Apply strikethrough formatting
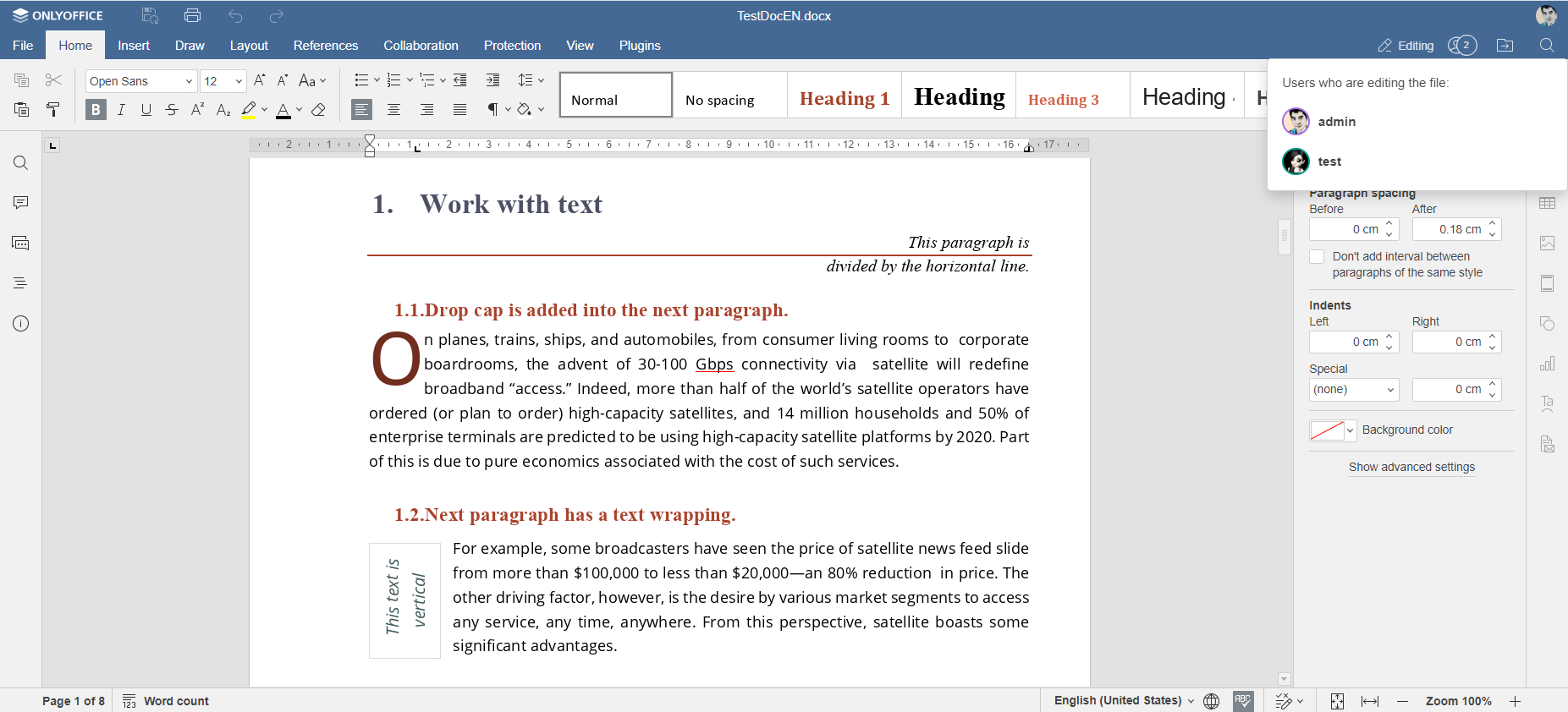This screenshot has width=1568, height=712. 172,109
